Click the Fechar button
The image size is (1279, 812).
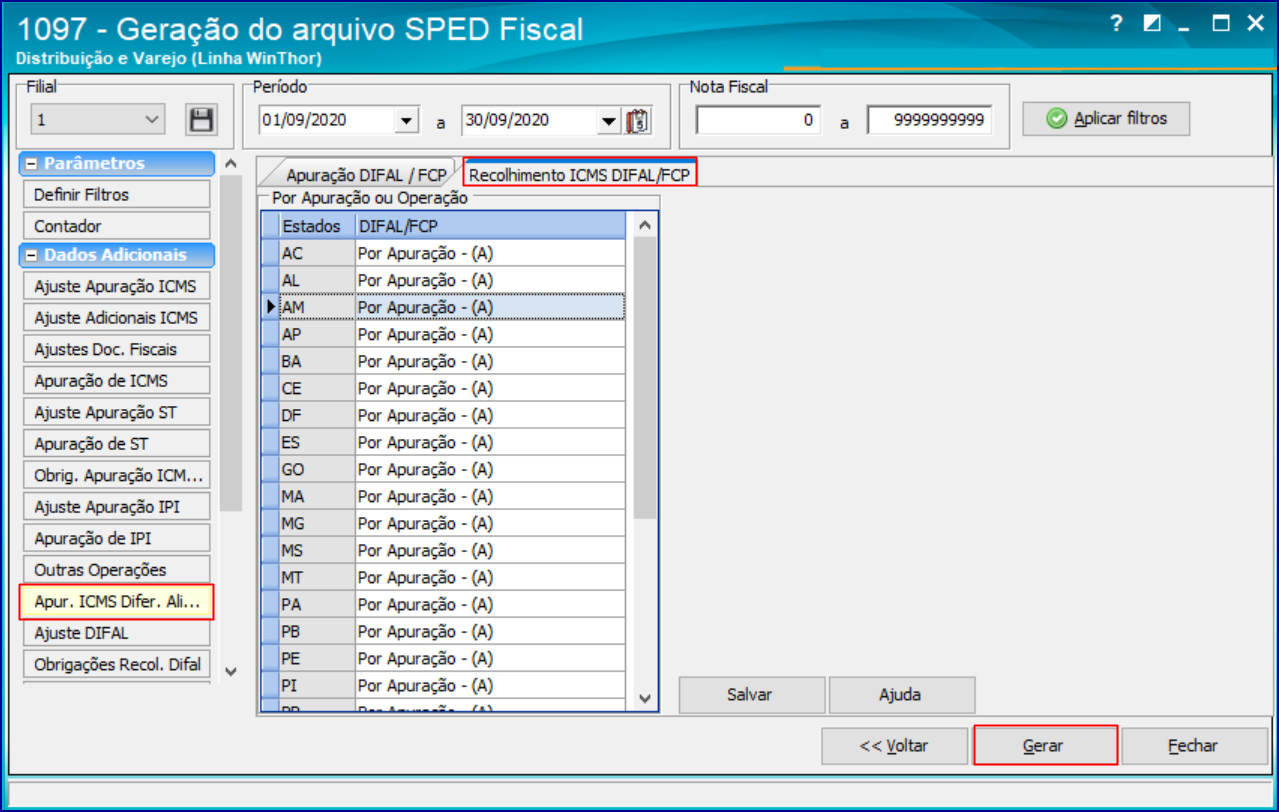pyautogui.click(x=1194, y=746)
